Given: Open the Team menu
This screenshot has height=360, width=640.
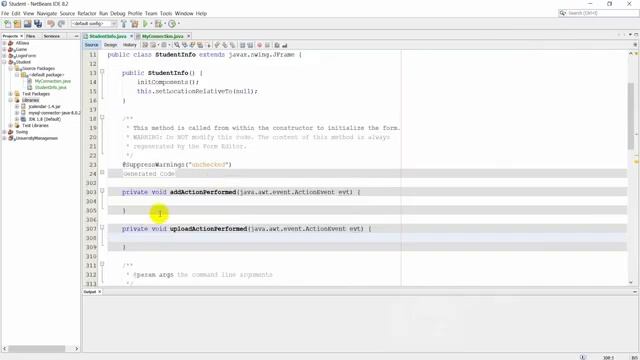Looking at the screenshot, I should click(151, 13).
